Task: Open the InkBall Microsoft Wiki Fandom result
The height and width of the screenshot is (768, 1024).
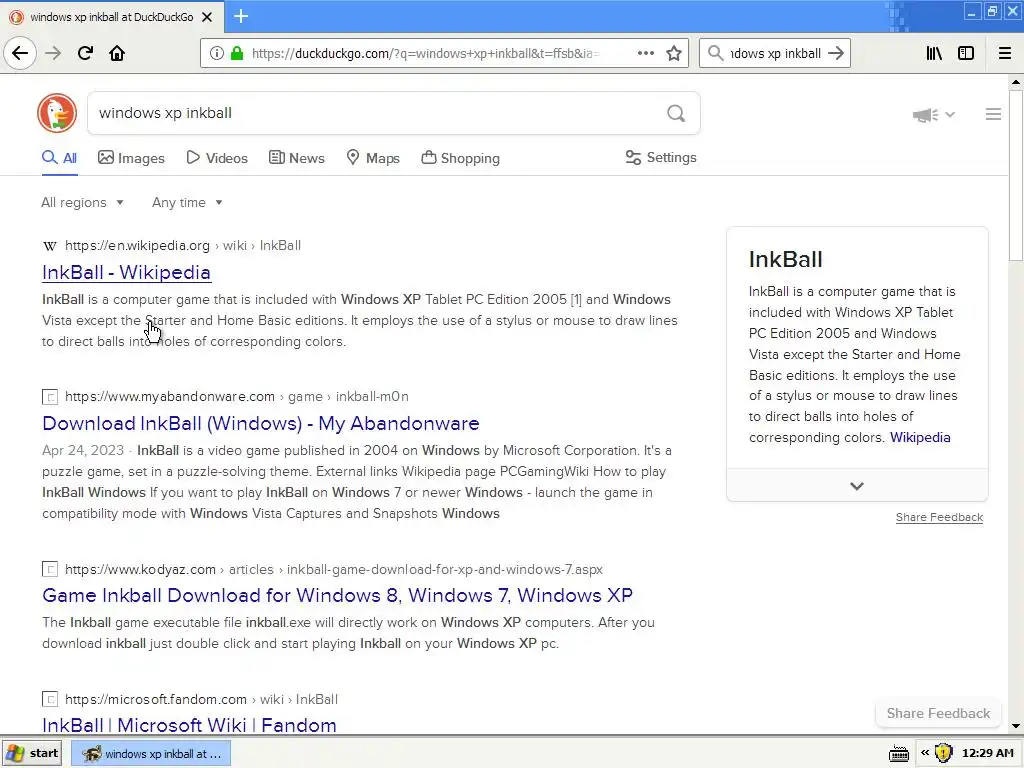Action: (x=189, y=725)
